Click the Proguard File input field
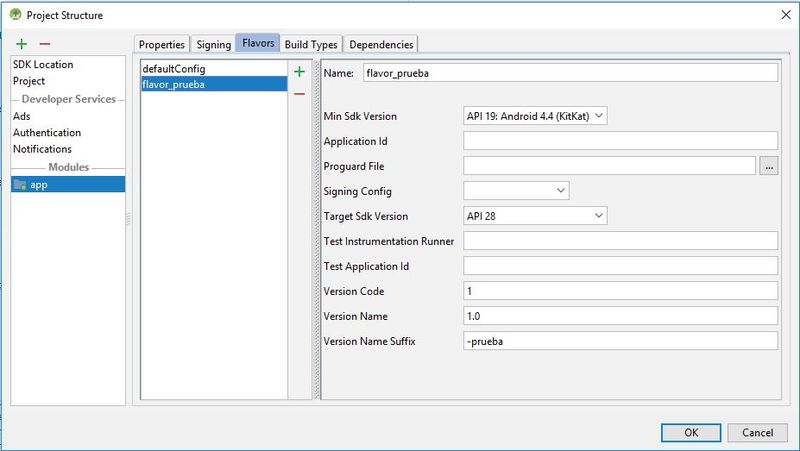Image resolution: width=800 pixels, height=451 pixels. pos(609,166)
